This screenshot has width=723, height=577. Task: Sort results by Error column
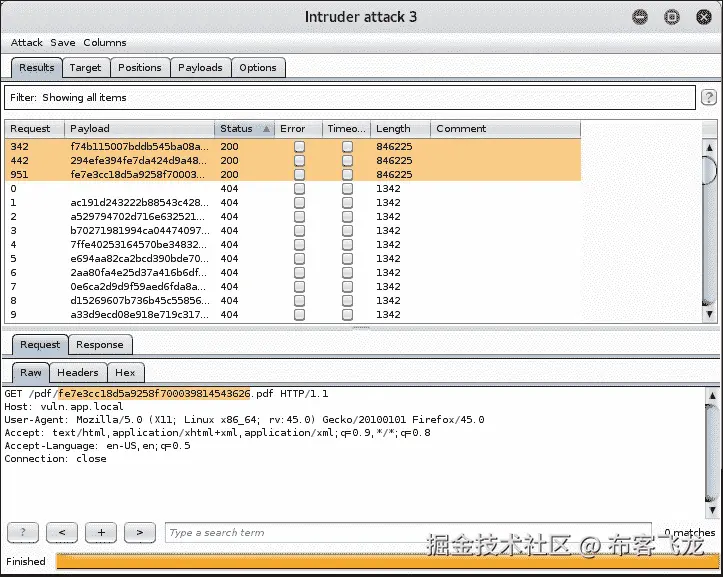[298, 129]
